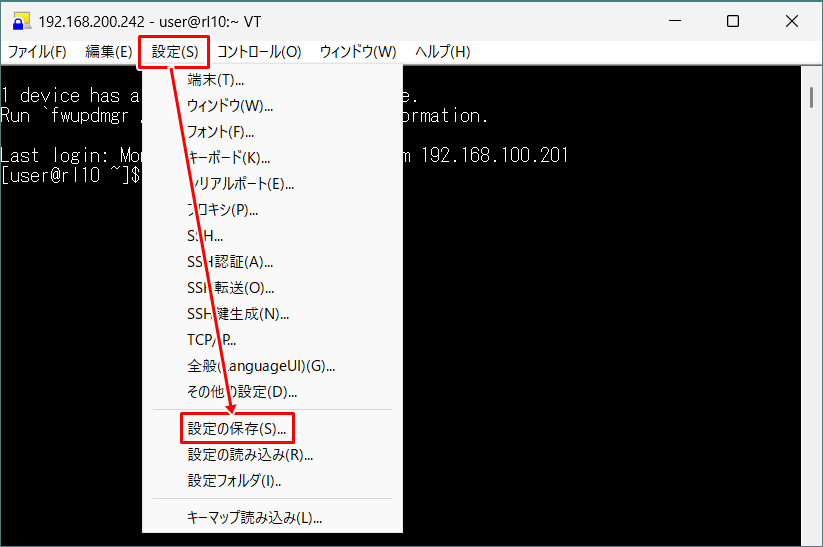This screenshot has height=547, width=823.
Task: Open フォント(F)... font settings
Action: tap(220, 132)
